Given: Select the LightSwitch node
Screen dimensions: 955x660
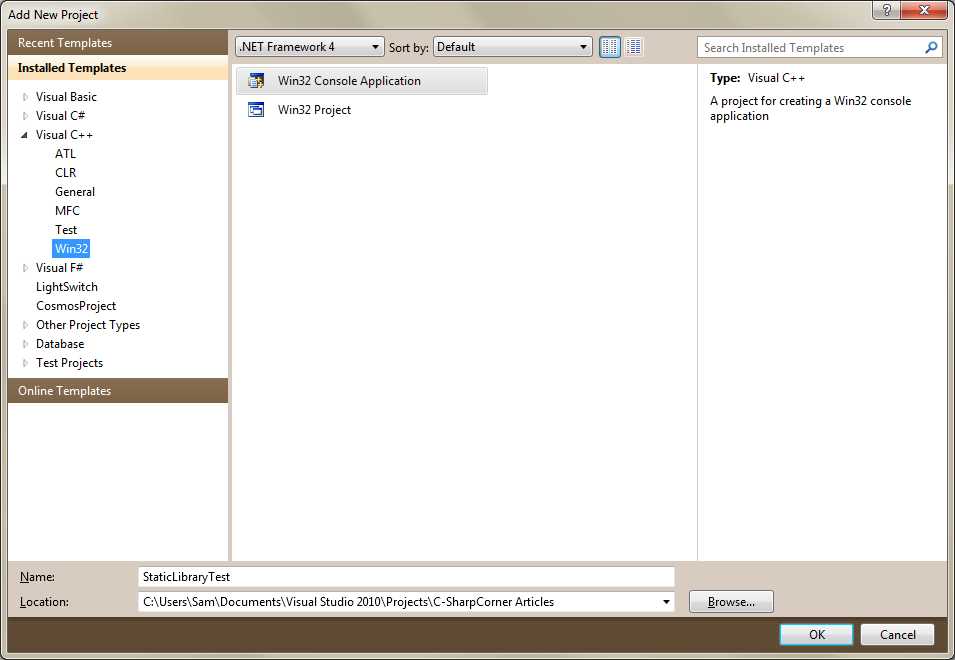Looking at the screenshot, I should [66, 287].
